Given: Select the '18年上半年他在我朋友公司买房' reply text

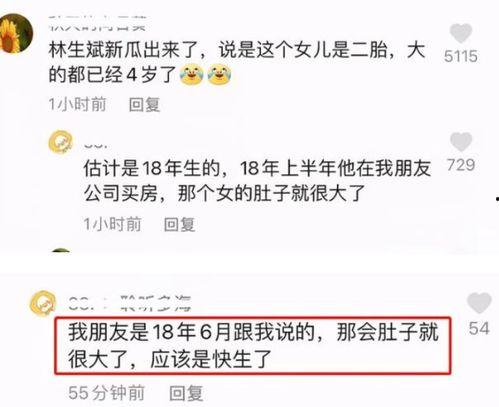Looking at the screenshot, I should [257, 181].
